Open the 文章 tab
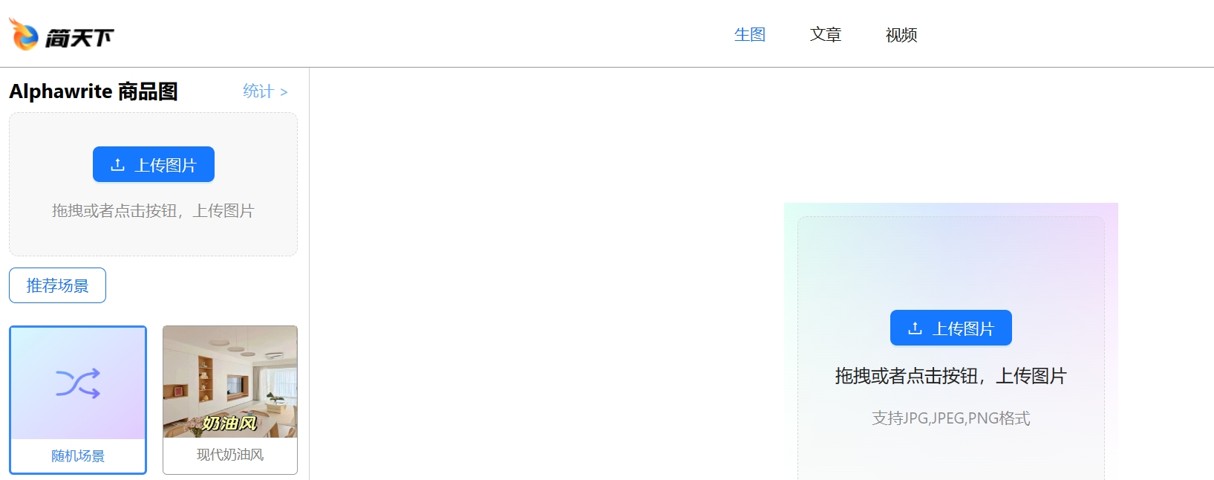Viewport: 1214px width, 480px height. (x=826, y=35)
